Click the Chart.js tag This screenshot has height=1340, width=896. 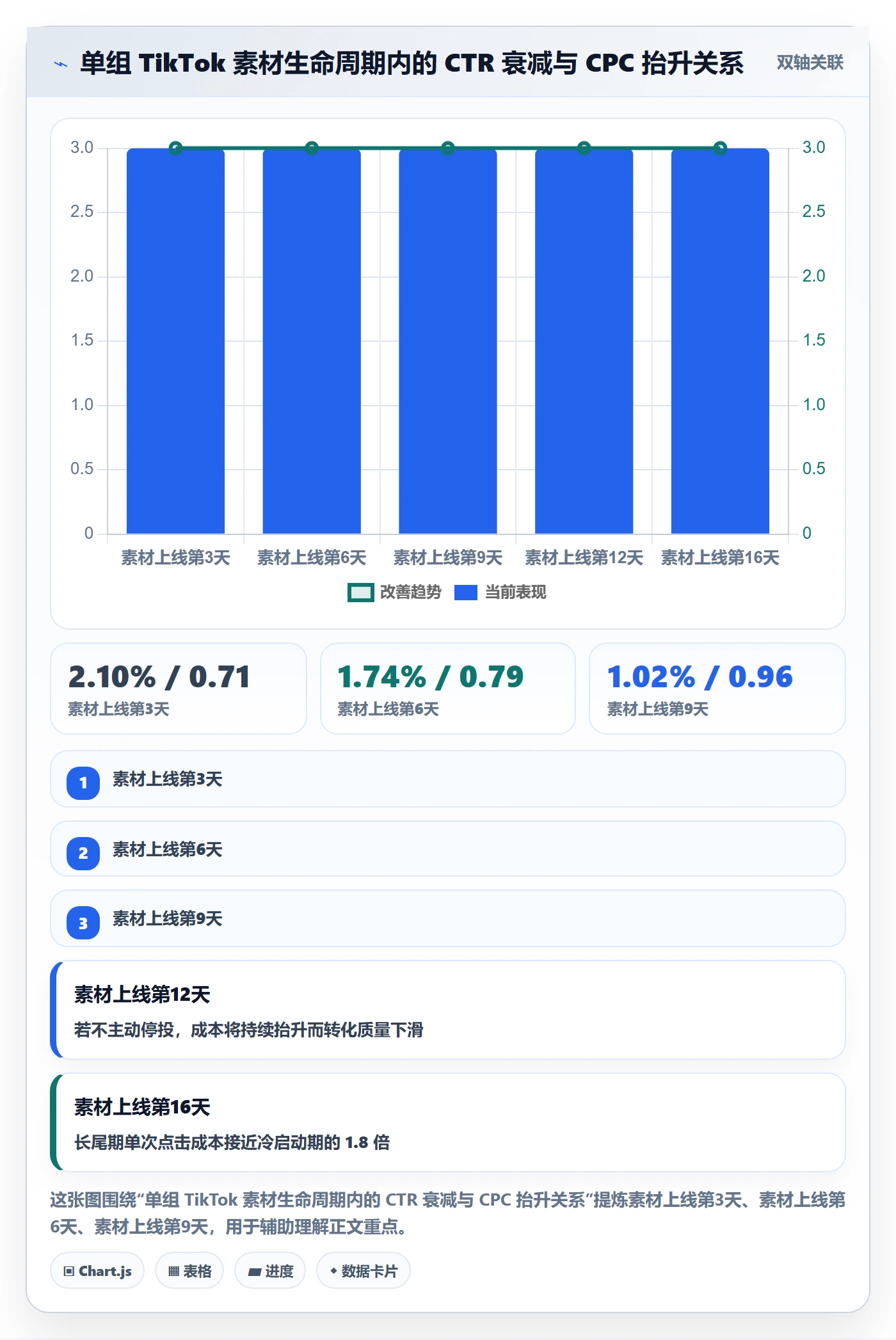[97, 1271]
